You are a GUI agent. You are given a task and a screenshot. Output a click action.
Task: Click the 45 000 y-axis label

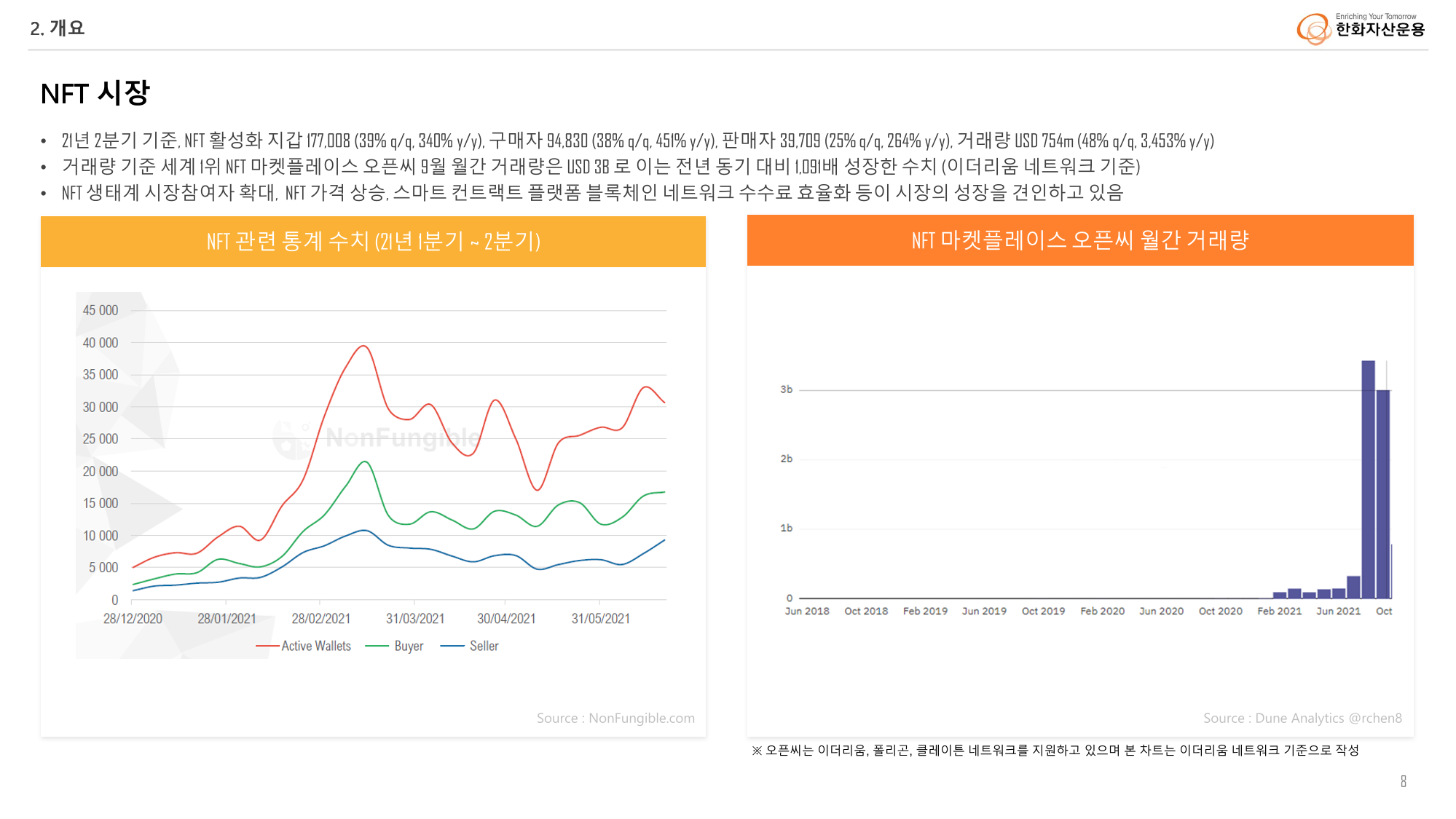(x=100, y=310)
